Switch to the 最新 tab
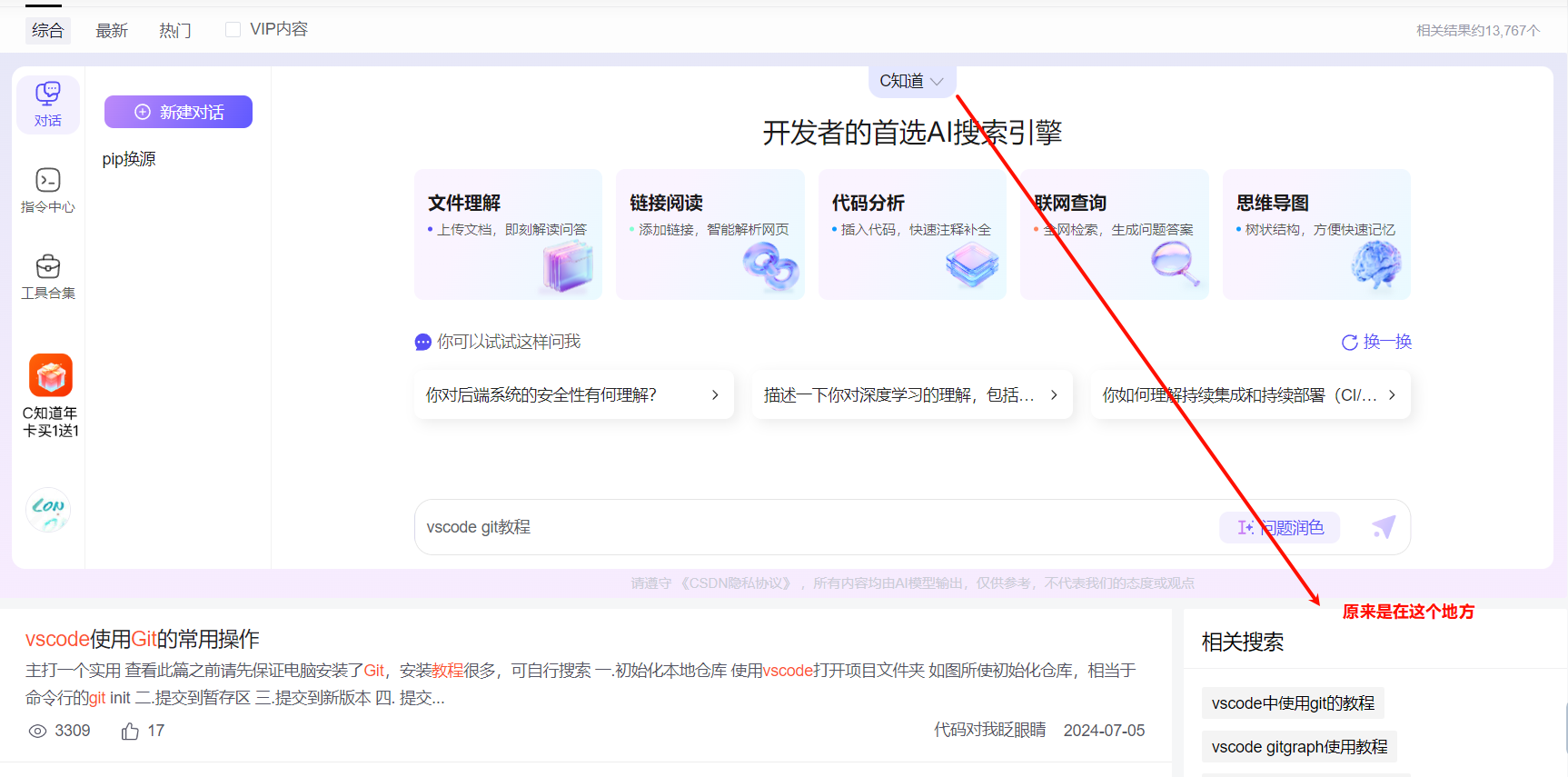1568x777 pixels. 112,30
